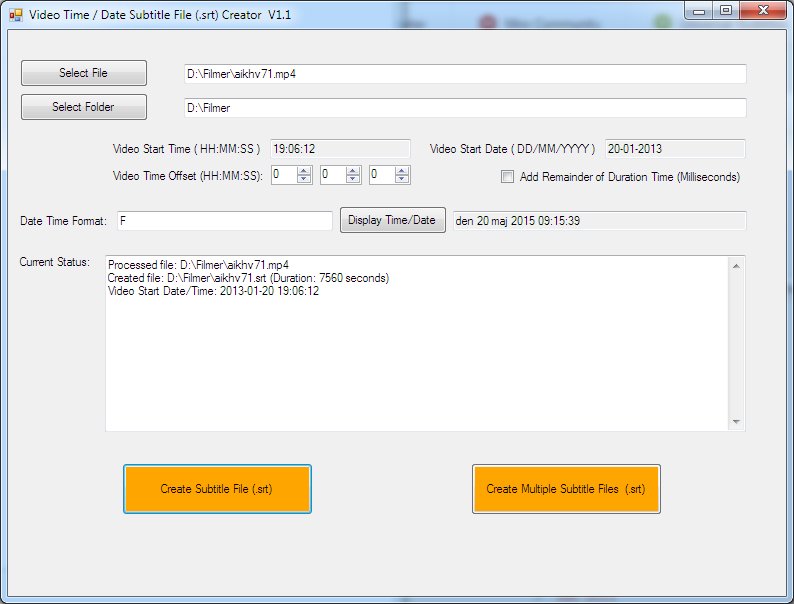
Task: Click the 'Video Start Date ( DD/MM/YYYY )' label
Action: tap(512, 149)
